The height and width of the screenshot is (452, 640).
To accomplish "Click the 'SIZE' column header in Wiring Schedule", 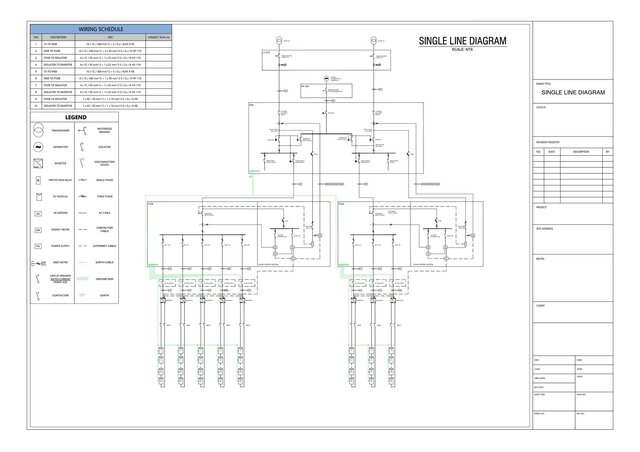I will (x=111, y=37).
